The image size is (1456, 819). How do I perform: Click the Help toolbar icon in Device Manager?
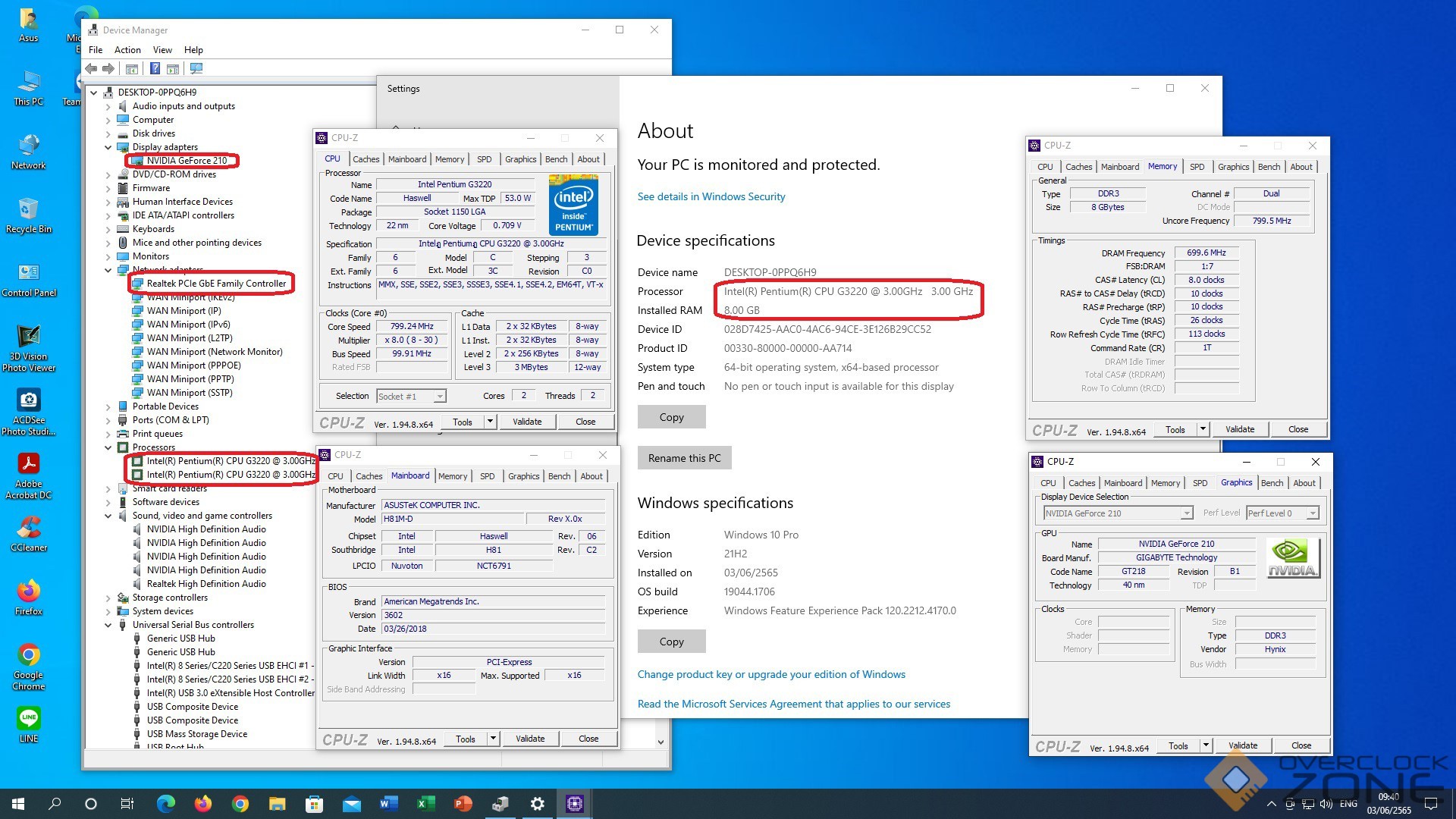coord(155,69)
